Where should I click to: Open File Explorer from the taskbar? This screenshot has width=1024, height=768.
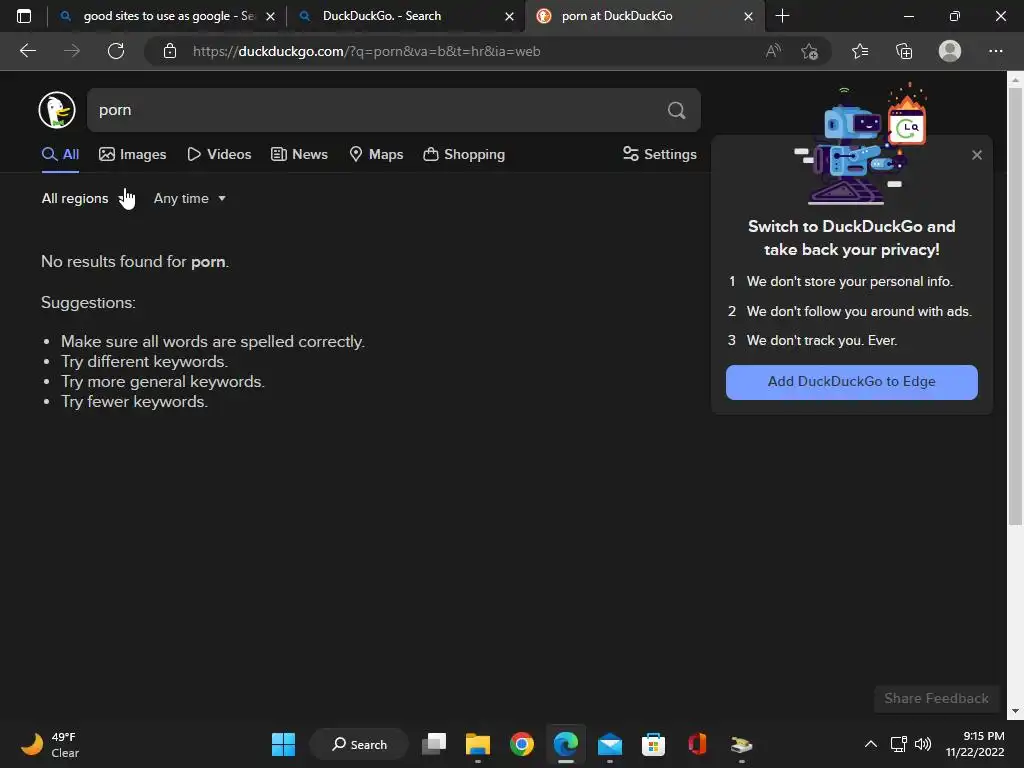pyautogui.click(x=477, y=744)
